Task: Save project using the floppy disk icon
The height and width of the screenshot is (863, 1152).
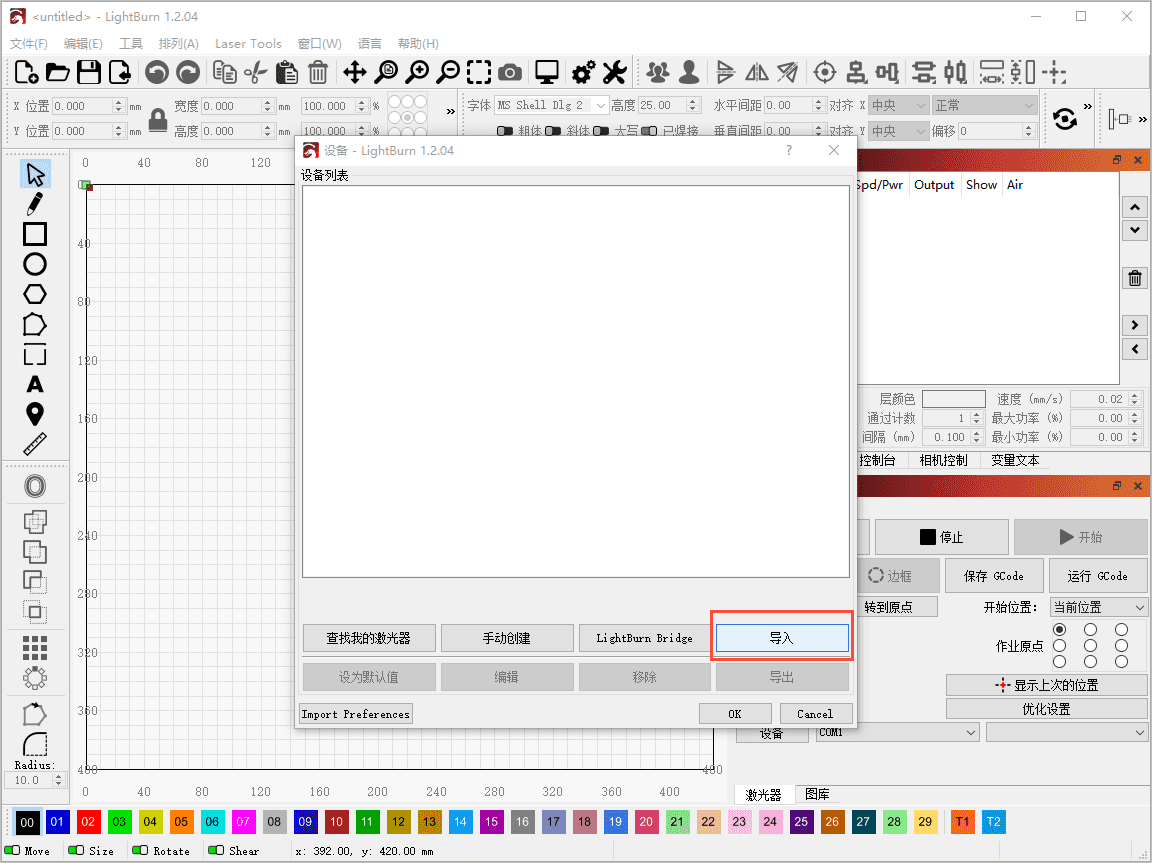Action: tap(89, 72)
